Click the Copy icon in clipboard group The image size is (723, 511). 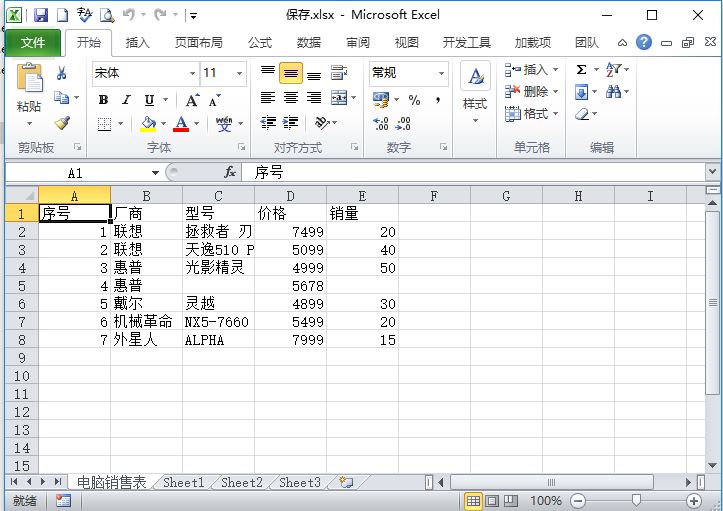coord(61,97)
